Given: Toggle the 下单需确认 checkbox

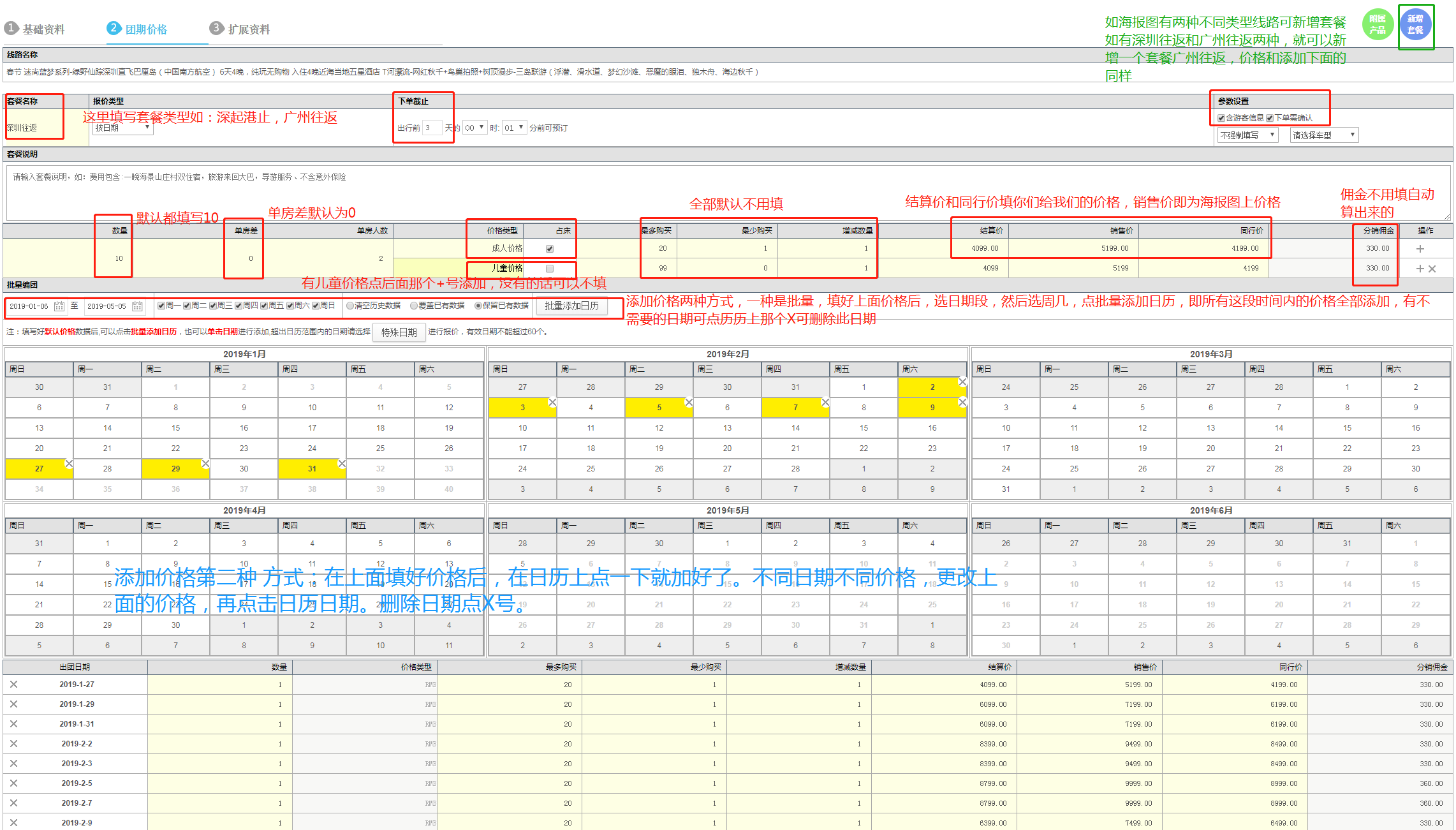Looking at the screenshot, I should (1270, 118).
